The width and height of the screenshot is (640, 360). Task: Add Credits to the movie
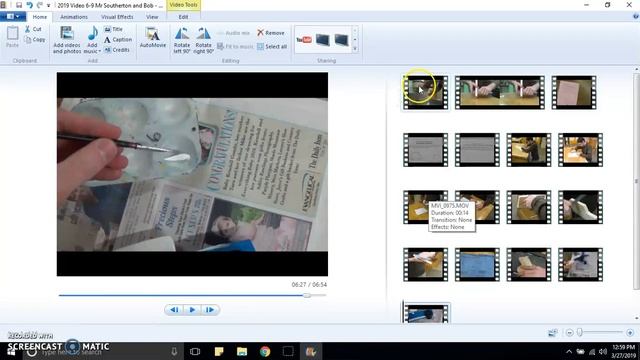[117, 50]
